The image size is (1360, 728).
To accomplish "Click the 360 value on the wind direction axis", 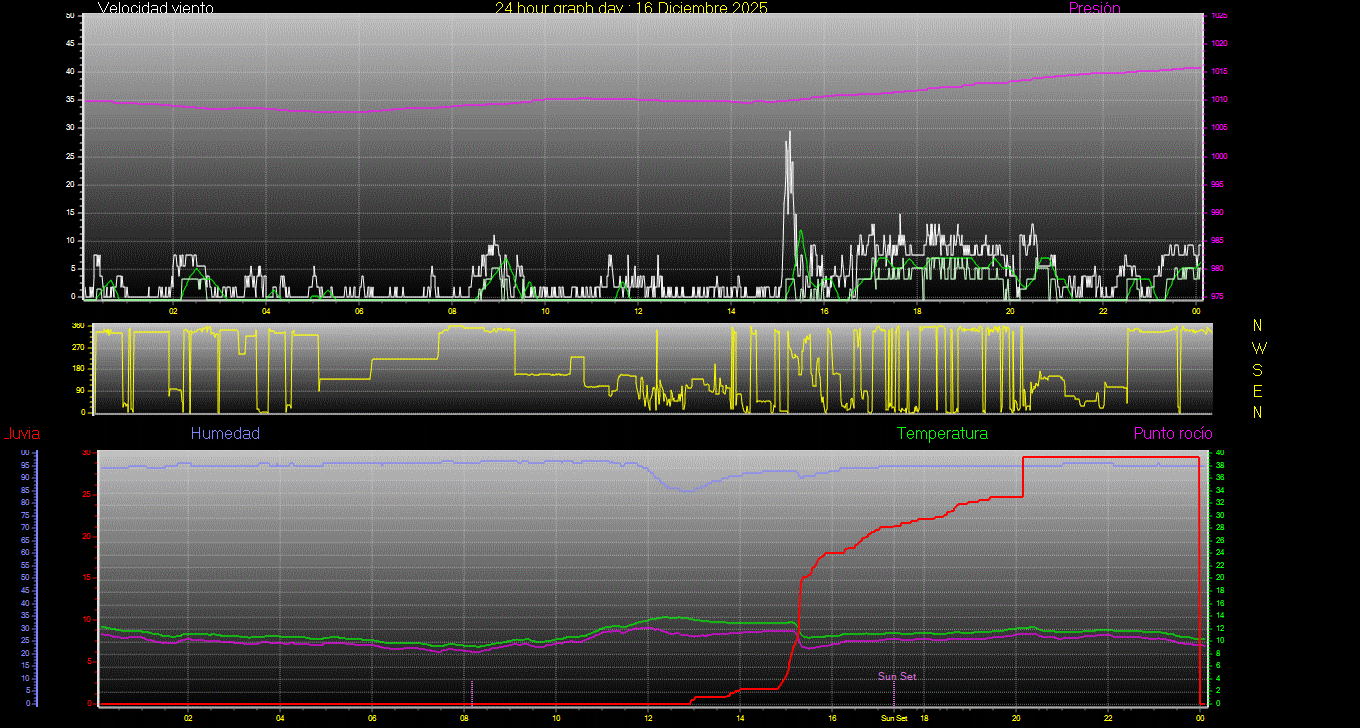I will 77,326.
